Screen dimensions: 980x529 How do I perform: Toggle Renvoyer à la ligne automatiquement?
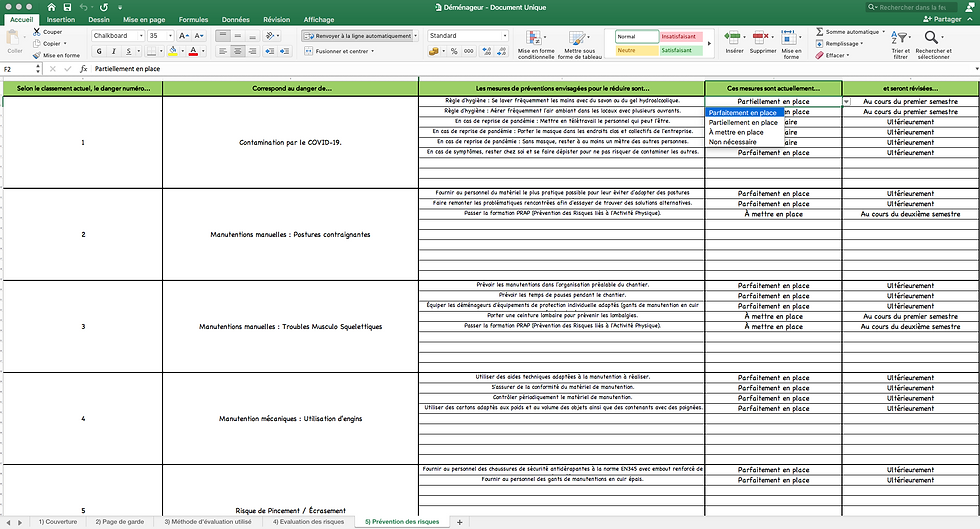click(358, 36)
